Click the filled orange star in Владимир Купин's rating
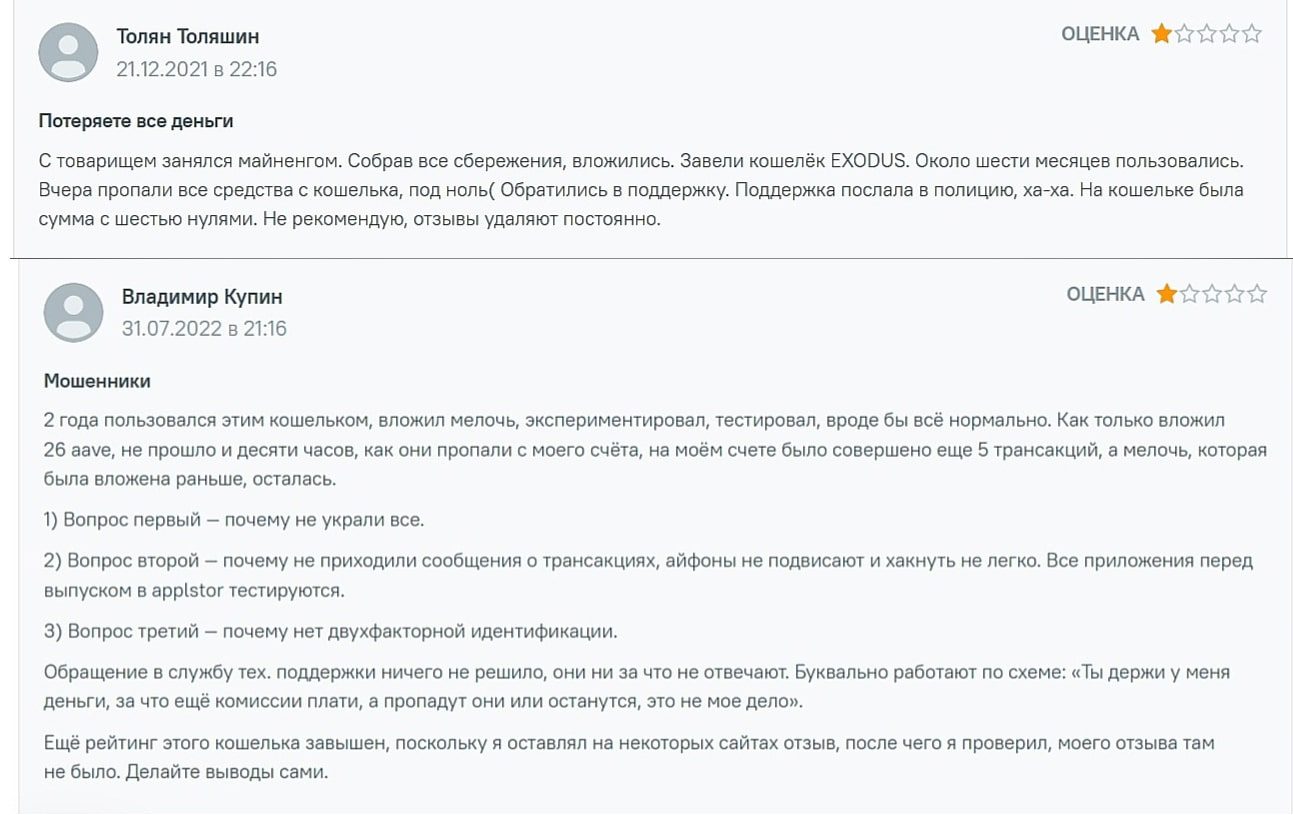Viewport: 1293px width, 815px height. [x=1167, y=294]
